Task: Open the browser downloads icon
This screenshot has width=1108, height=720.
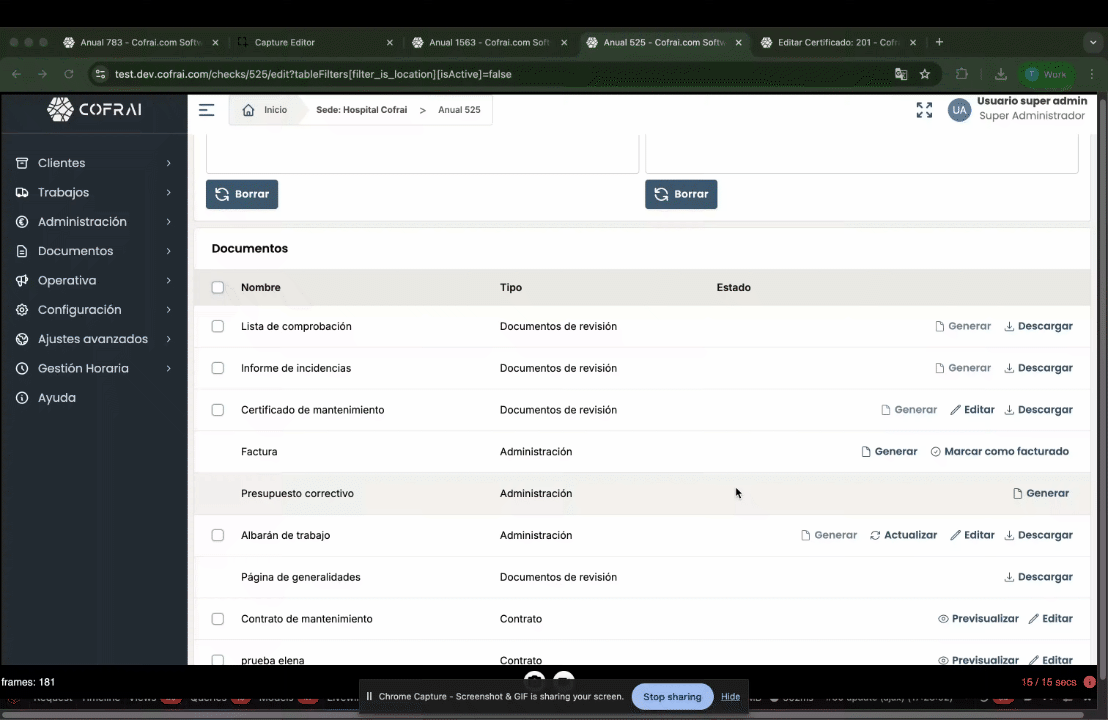Action: coord(1001,74)
